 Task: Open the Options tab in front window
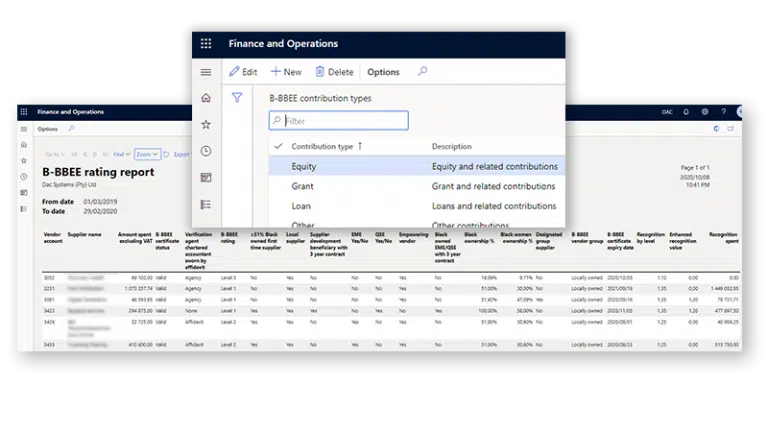point(383,72)
